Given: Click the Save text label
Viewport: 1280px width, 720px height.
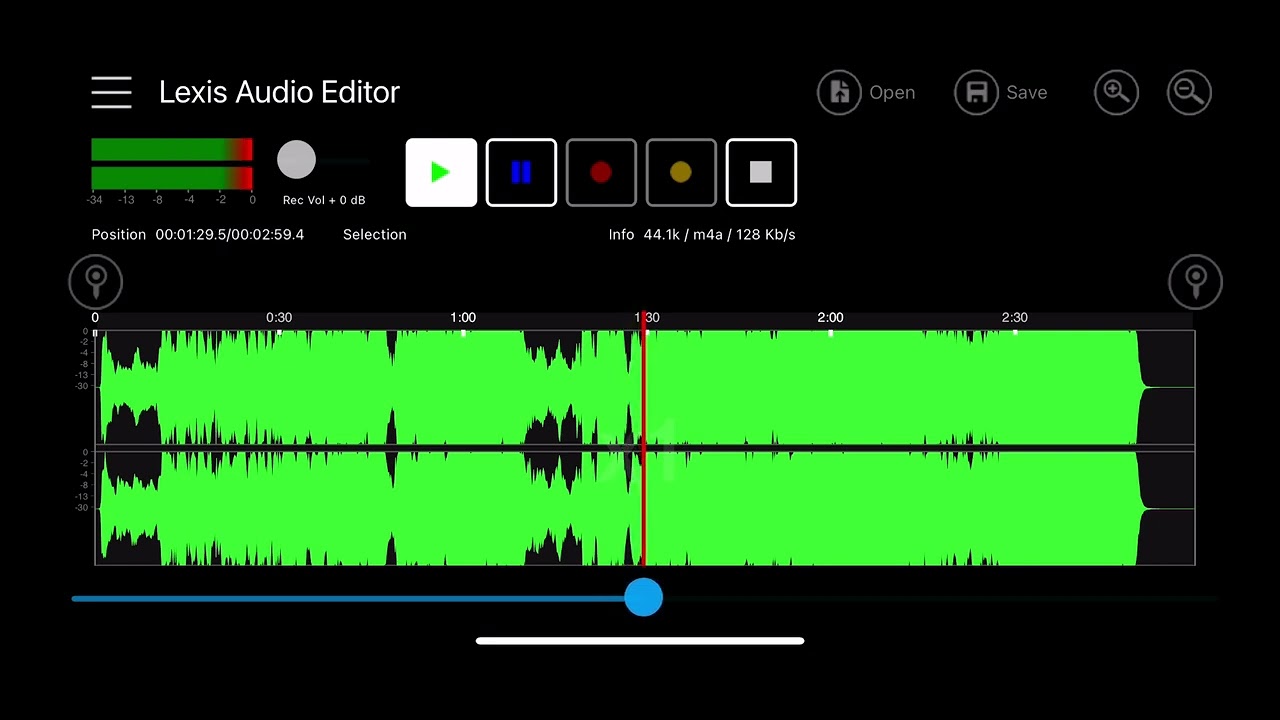Looking at the screenshot, I should coord(1027,92).
